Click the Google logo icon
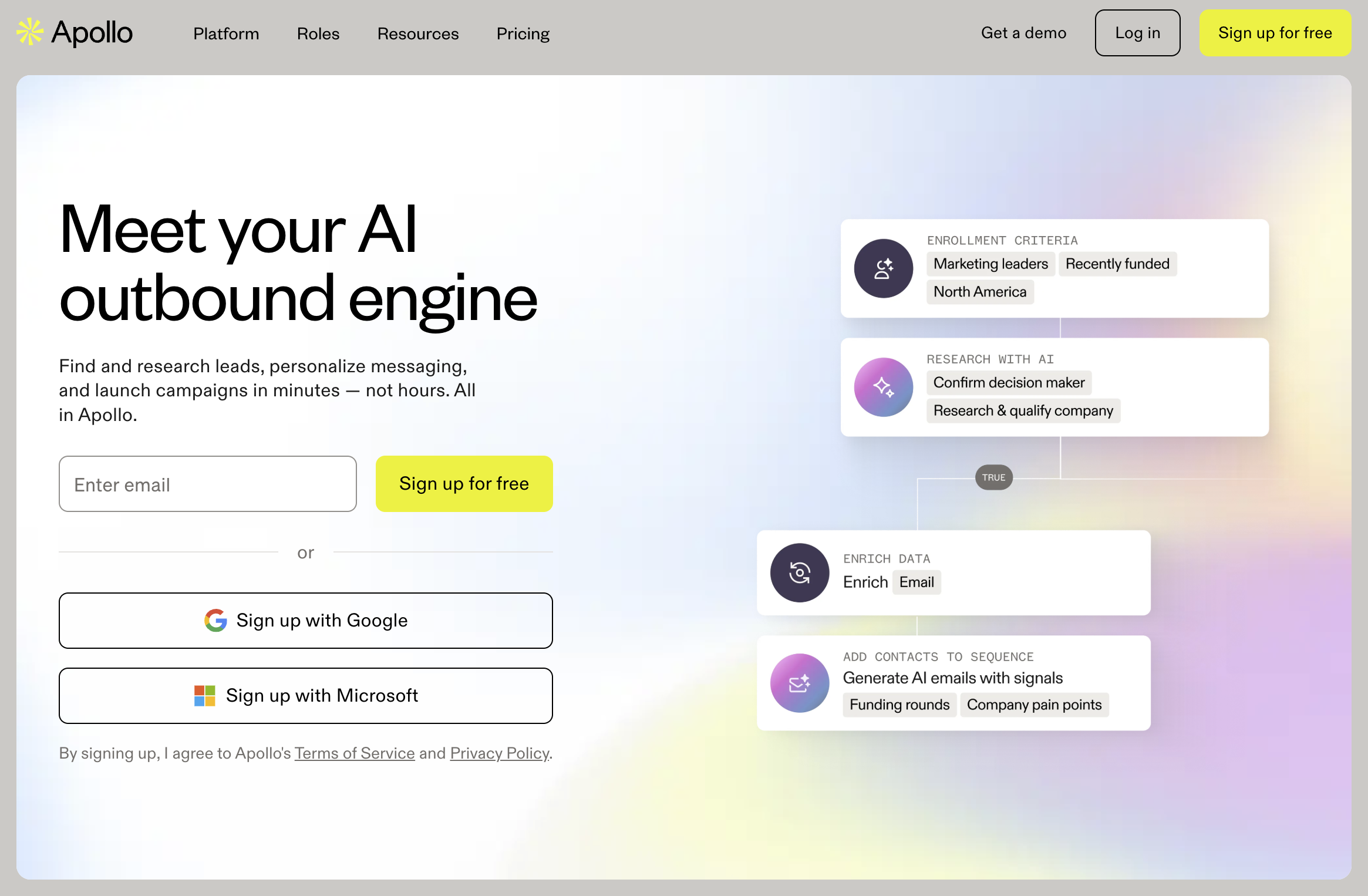 pyautogui.click(x=215, y=620)
